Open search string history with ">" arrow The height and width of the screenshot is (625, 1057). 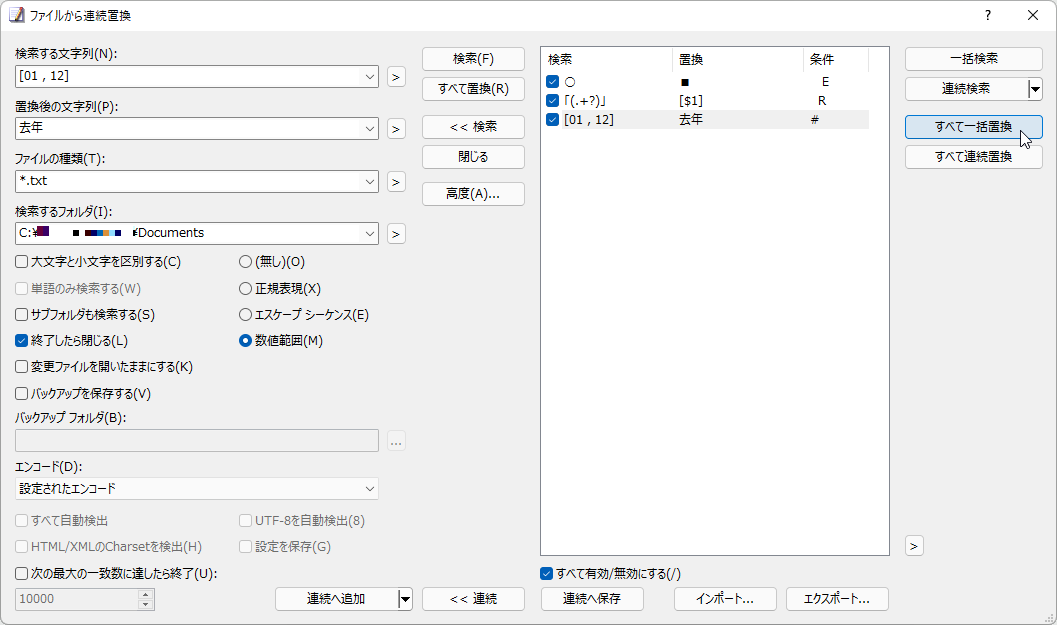396,76
